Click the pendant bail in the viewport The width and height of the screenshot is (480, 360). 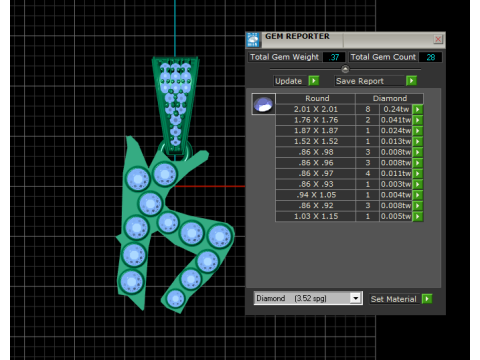175,105
